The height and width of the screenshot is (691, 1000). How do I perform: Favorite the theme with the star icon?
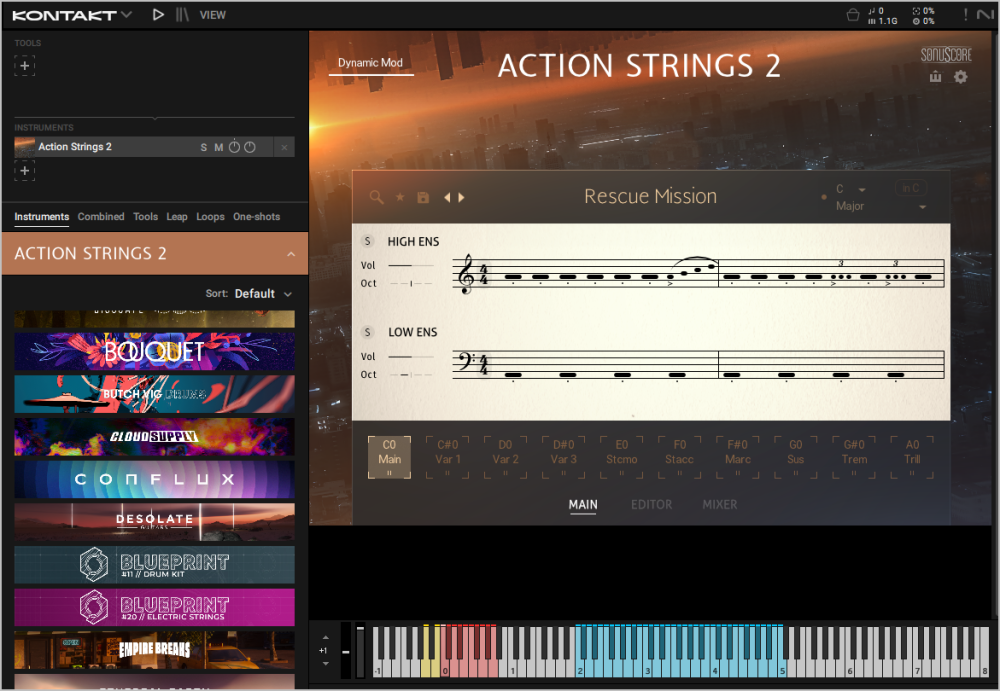click(x=400, y=198)
